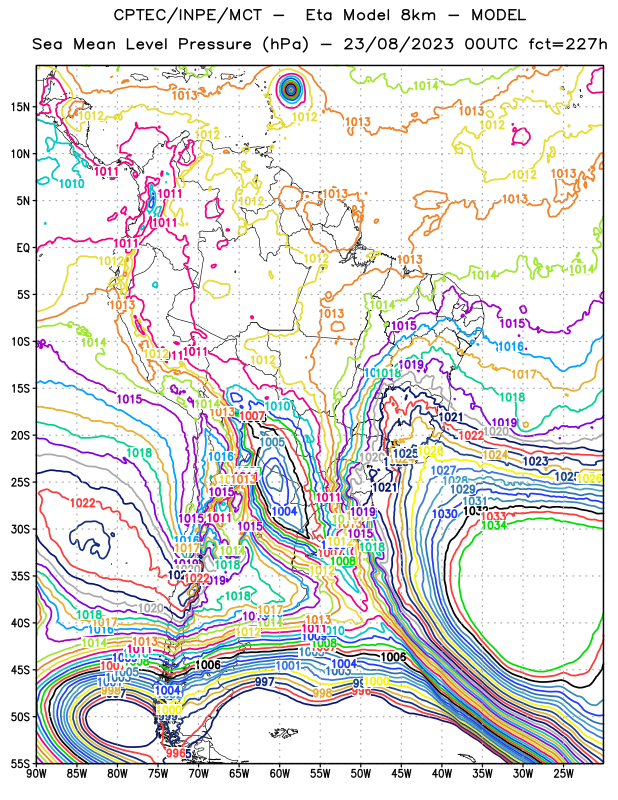Select the 10N latitude label
The height and width of the screenshot is (800, 618).
(x=20, y=154)
